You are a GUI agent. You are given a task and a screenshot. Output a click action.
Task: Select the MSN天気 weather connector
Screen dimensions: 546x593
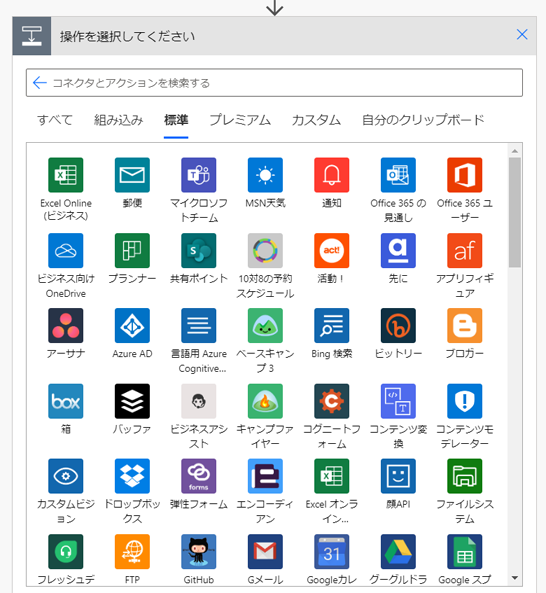coord(265,175)
